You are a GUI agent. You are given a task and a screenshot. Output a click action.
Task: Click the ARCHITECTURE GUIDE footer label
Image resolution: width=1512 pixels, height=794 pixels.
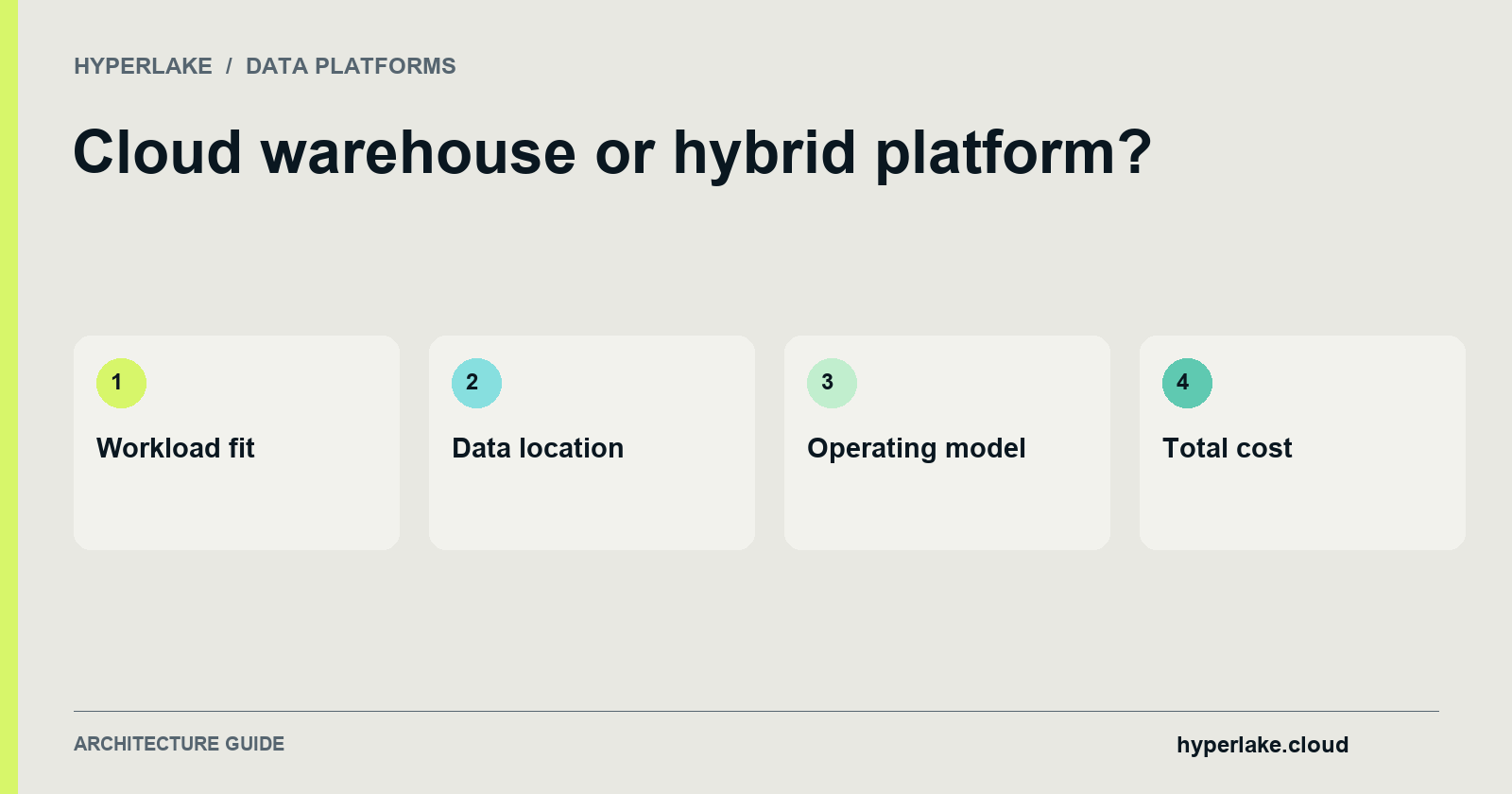tap(179, 744)
